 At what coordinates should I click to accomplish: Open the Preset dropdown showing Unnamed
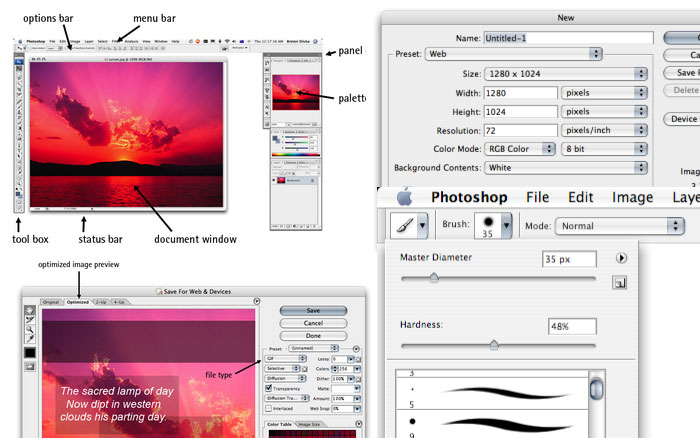[313, 348]
